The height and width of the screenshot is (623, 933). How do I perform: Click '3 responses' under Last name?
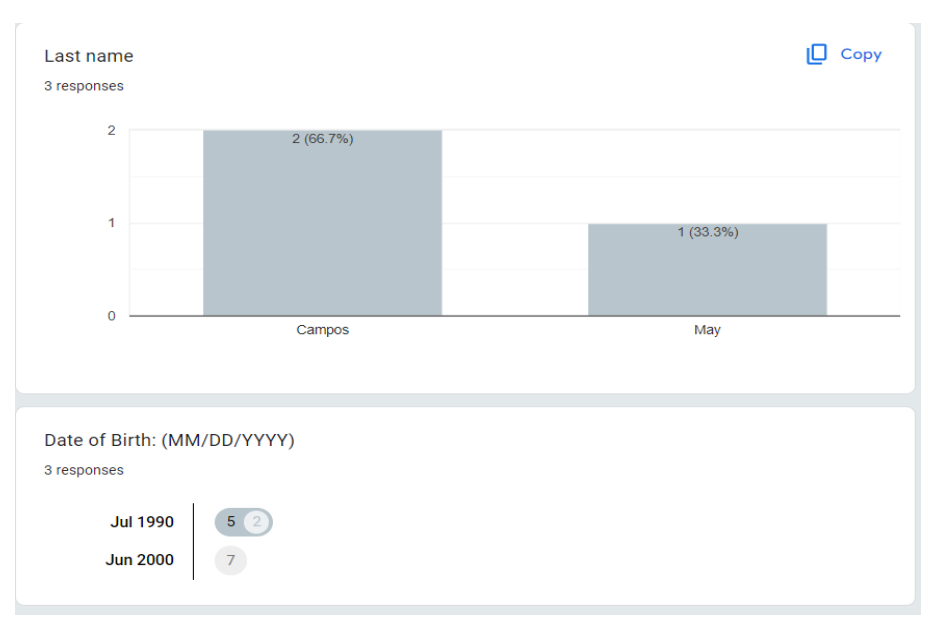[84, 86]
